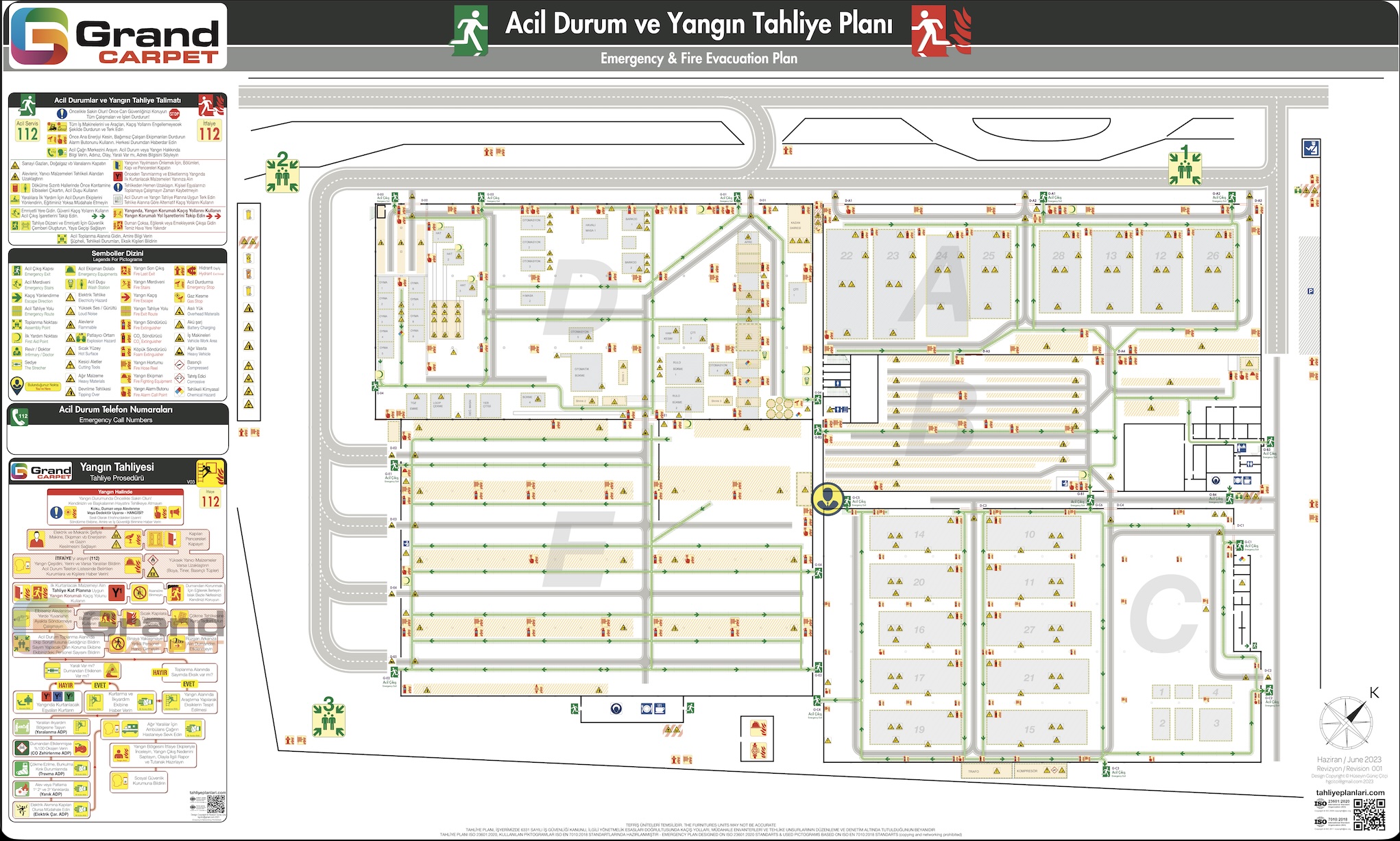Screen dimensions: 1400x841
Task: Click the tahliyeplanlari.com link bottom right
Action: pyautogui.click(x=1350, y=792)
